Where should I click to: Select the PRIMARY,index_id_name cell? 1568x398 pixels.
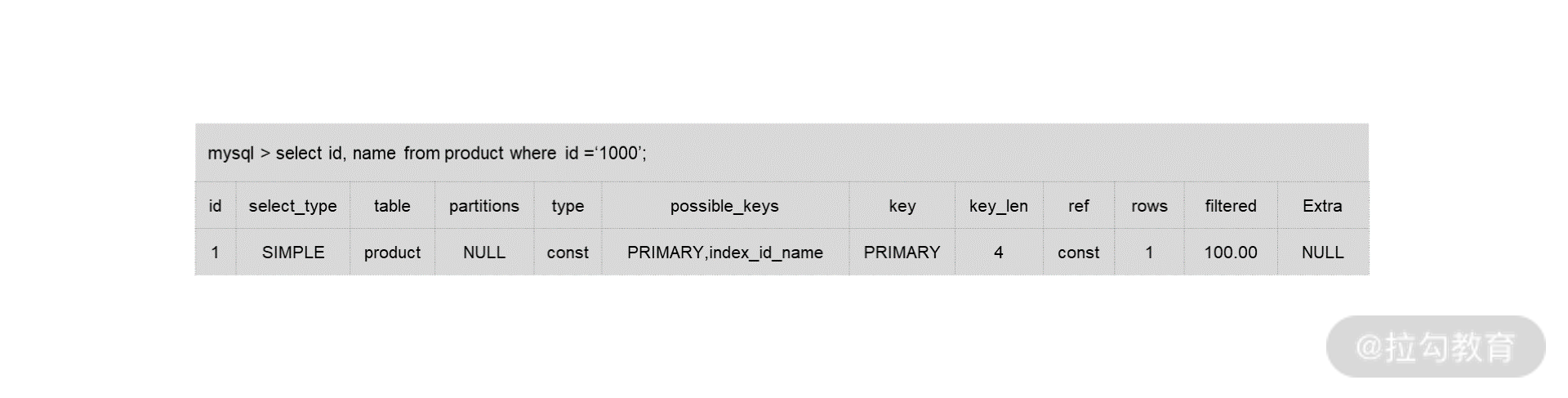(x=725, y=253)
